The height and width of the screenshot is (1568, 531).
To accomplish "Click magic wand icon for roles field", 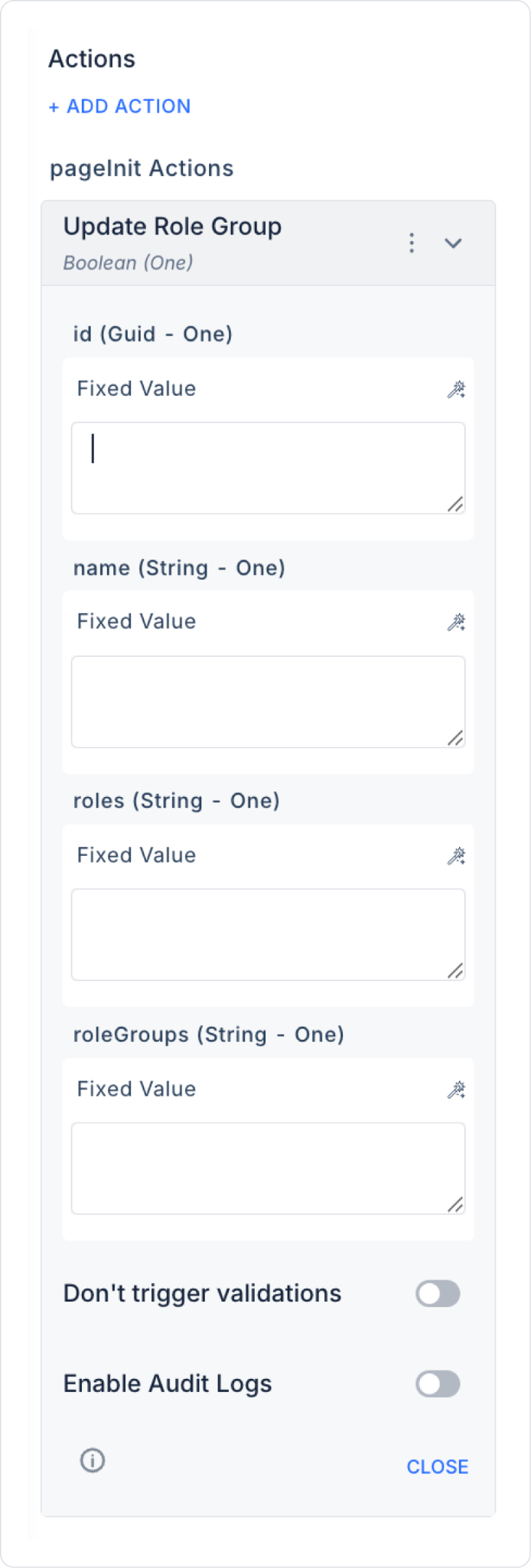I will click(x=456, y=856).
